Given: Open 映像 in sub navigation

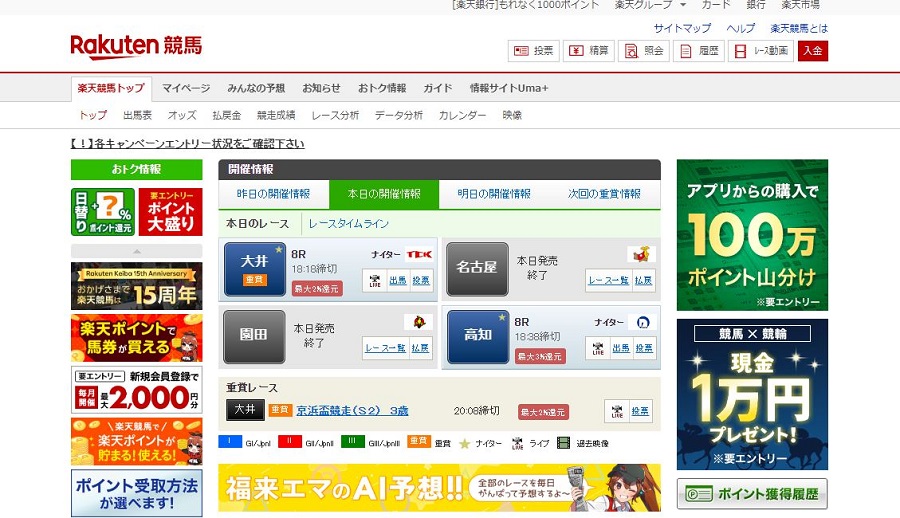Looking at the screenshot, I should point(512,115).
